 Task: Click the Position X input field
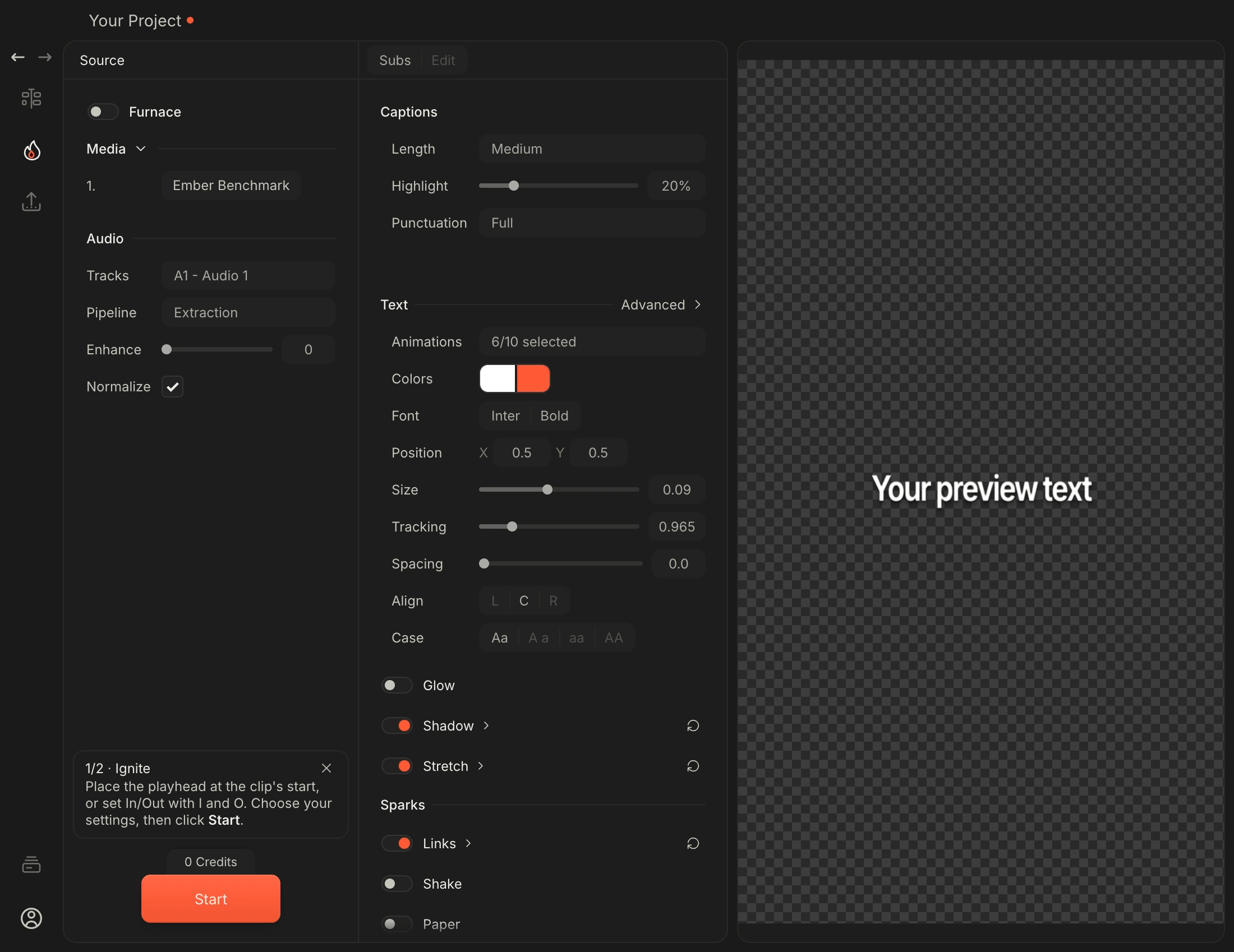(522, 453)
